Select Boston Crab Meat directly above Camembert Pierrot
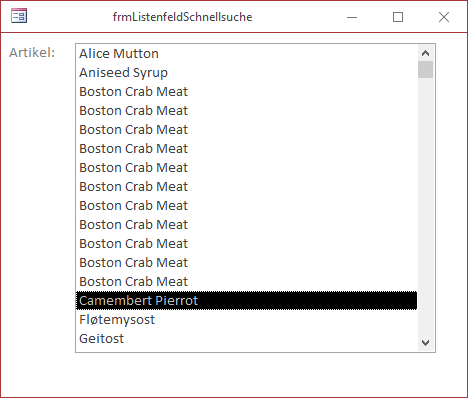Screen dimensions: 468x398 246,282
